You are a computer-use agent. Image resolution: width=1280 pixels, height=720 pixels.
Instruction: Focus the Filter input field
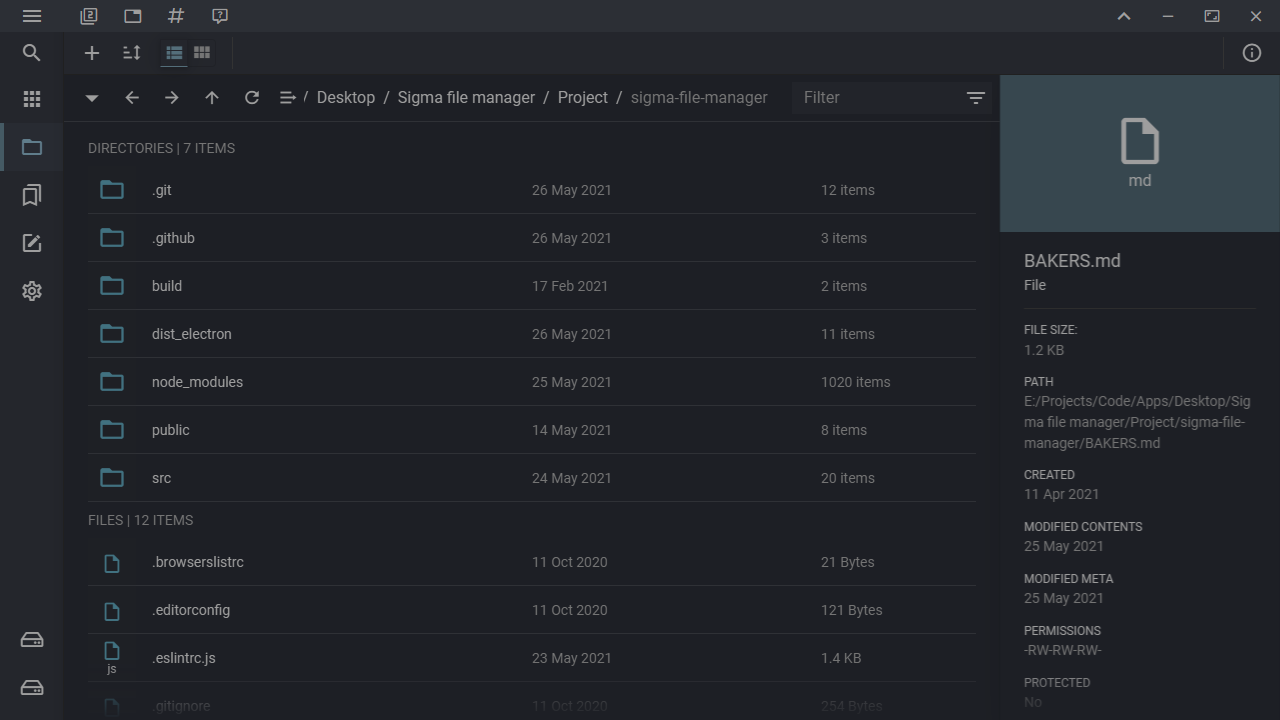(878, 97)
